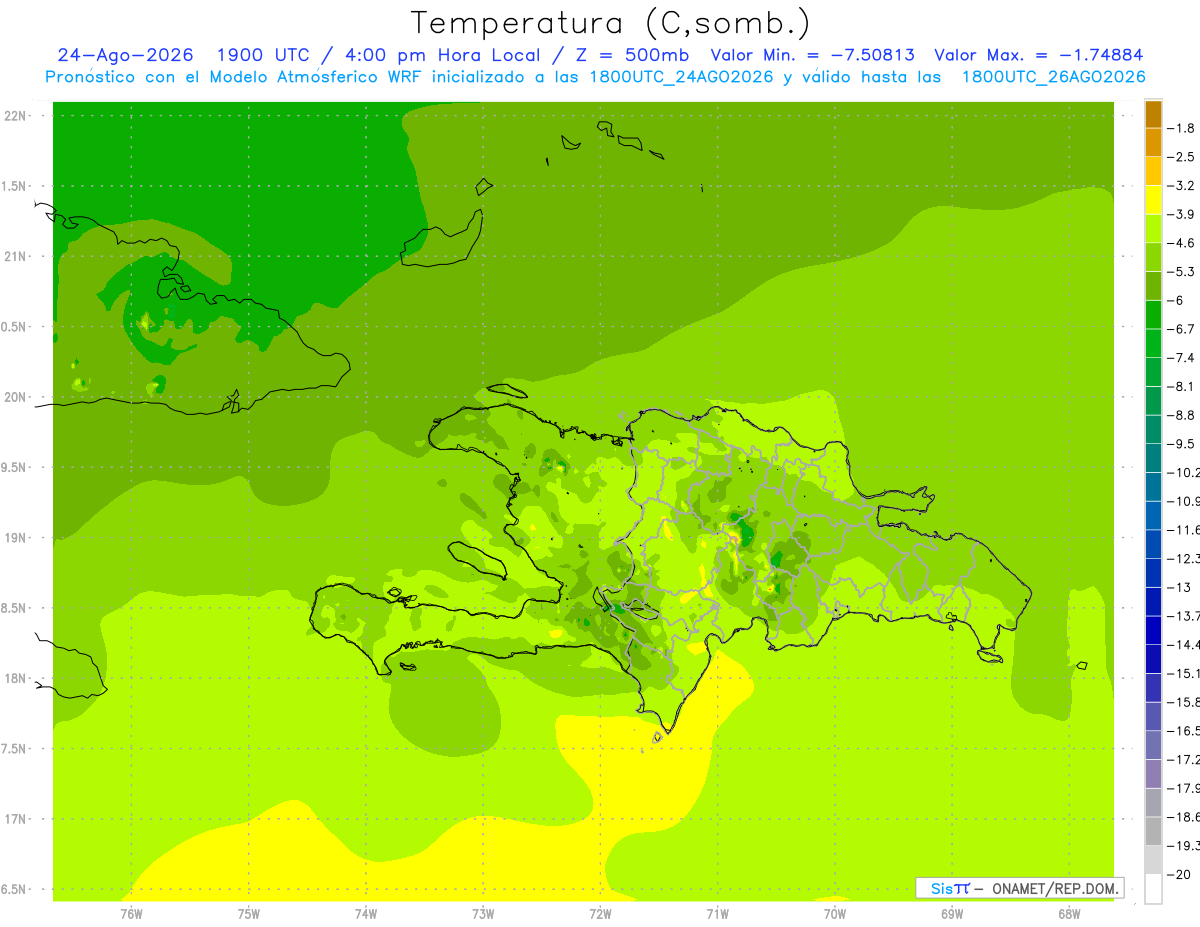Click the '-5.3' colorbar label
The height and width of the screenshot is (927, 1200).
pyautogui.click(x=1182, y=272)
